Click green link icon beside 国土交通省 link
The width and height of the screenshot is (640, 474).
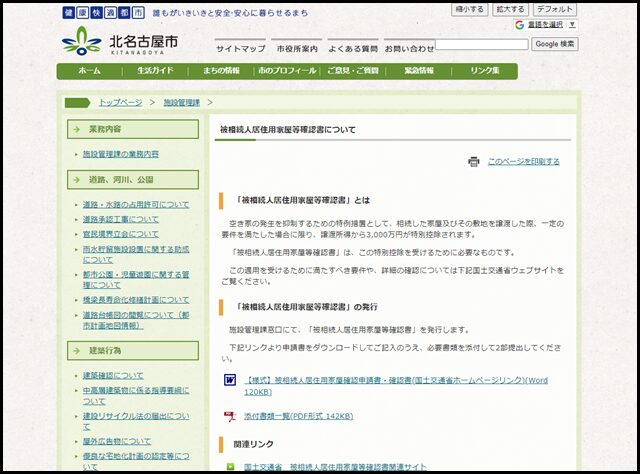(x=231, y=466)
